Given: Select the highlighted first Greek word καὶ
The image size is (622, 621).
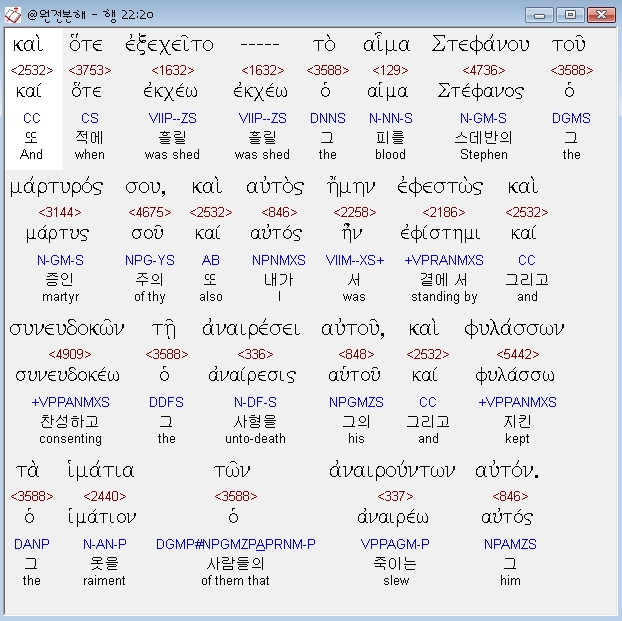Looking at the screenshot, I should click(28, 45).
